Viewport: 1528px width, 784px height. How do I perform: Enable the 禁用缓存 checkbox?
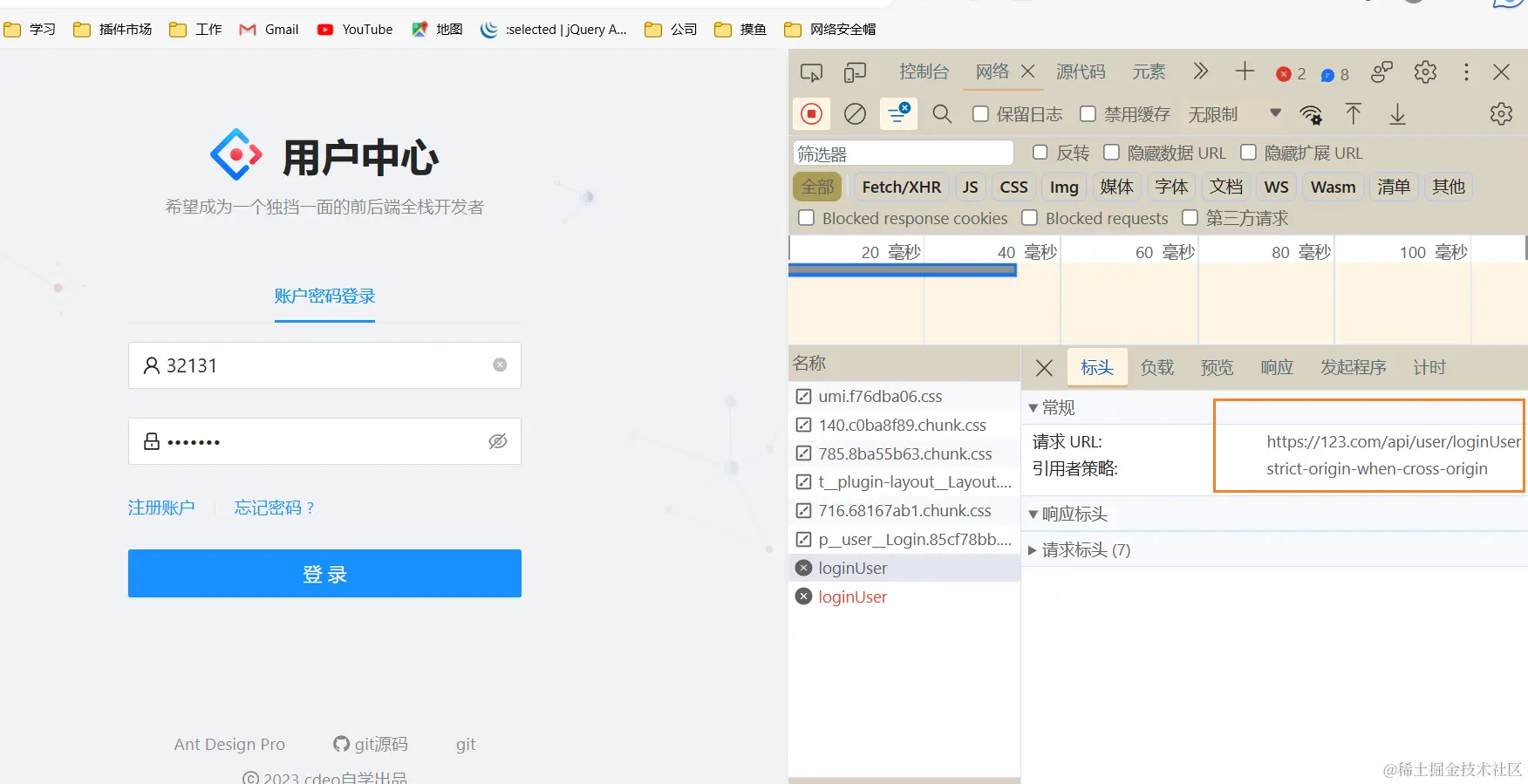point(1088,114)
